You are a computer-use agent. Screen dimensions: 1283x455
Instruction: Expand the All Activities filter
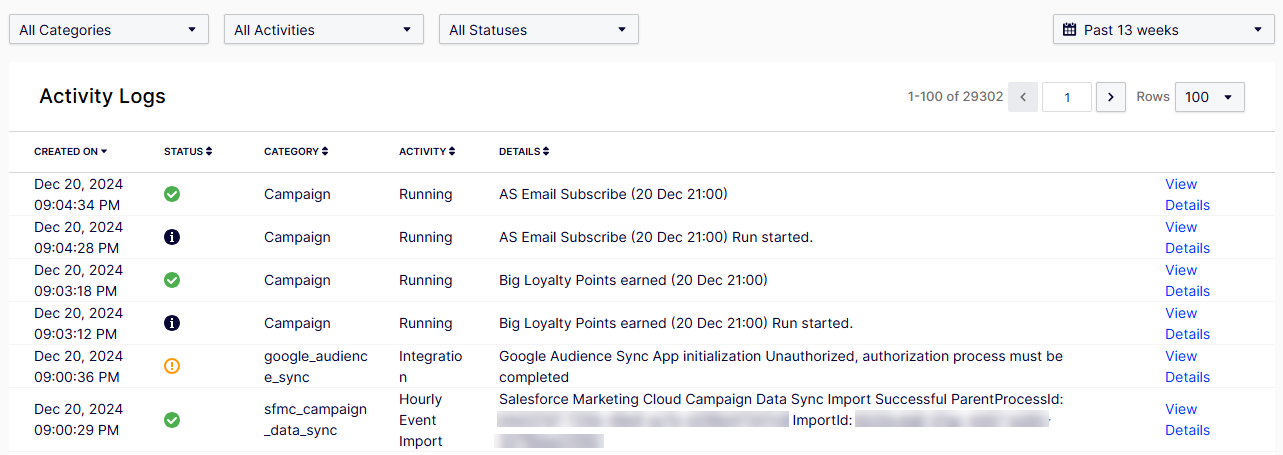(323, 30)
